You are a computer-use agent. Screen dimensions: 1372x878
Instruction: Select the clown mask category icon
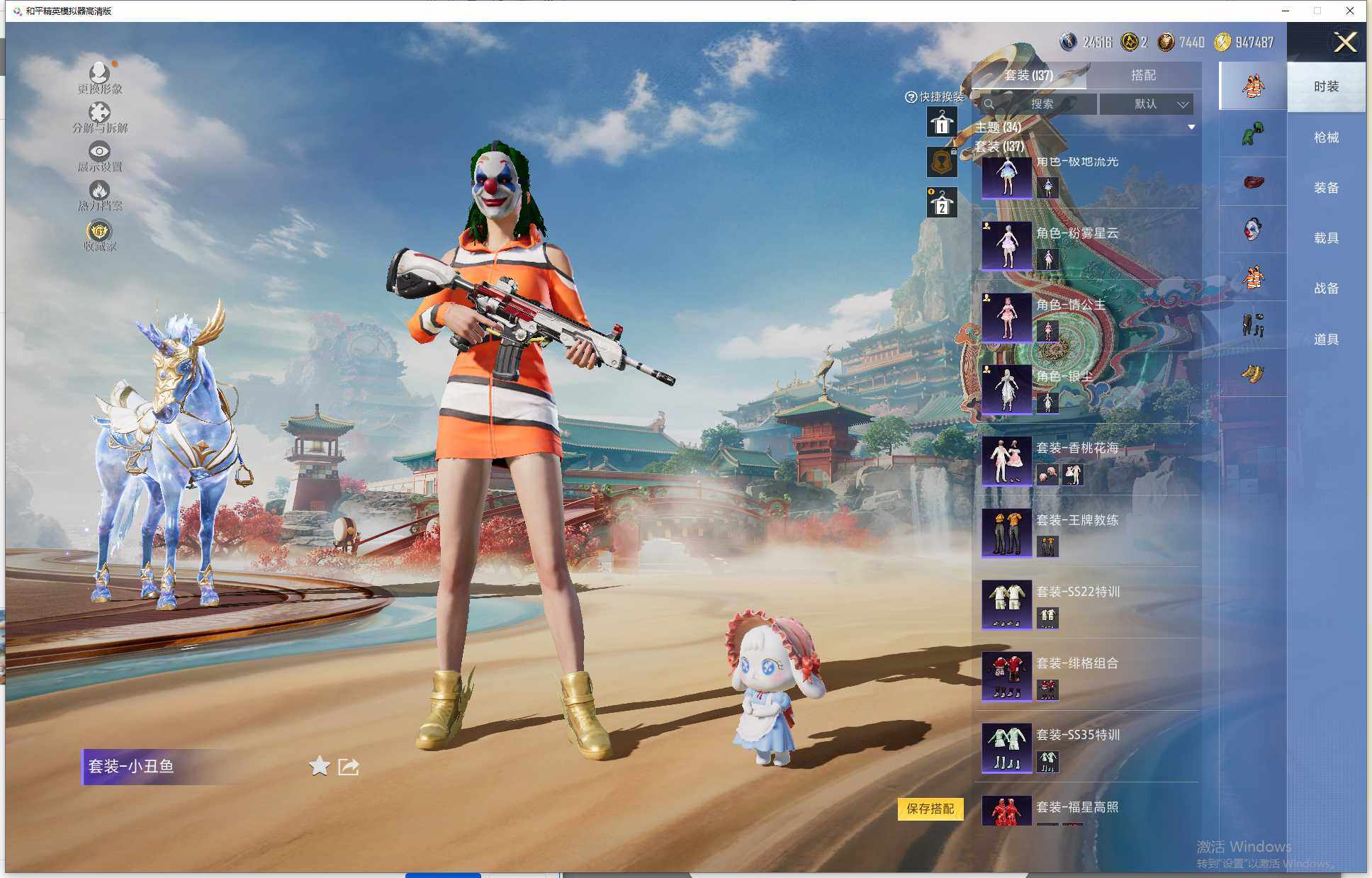(x=1252, y=230)
